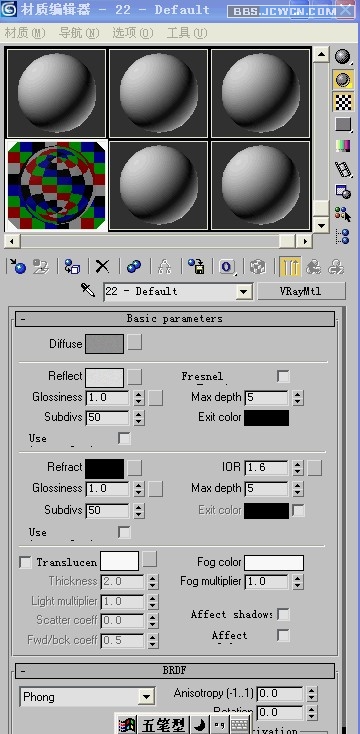Viewport: 360px width, 734px height.
Task: Click the 五笔型 input method button
Action: coord(164,725)
